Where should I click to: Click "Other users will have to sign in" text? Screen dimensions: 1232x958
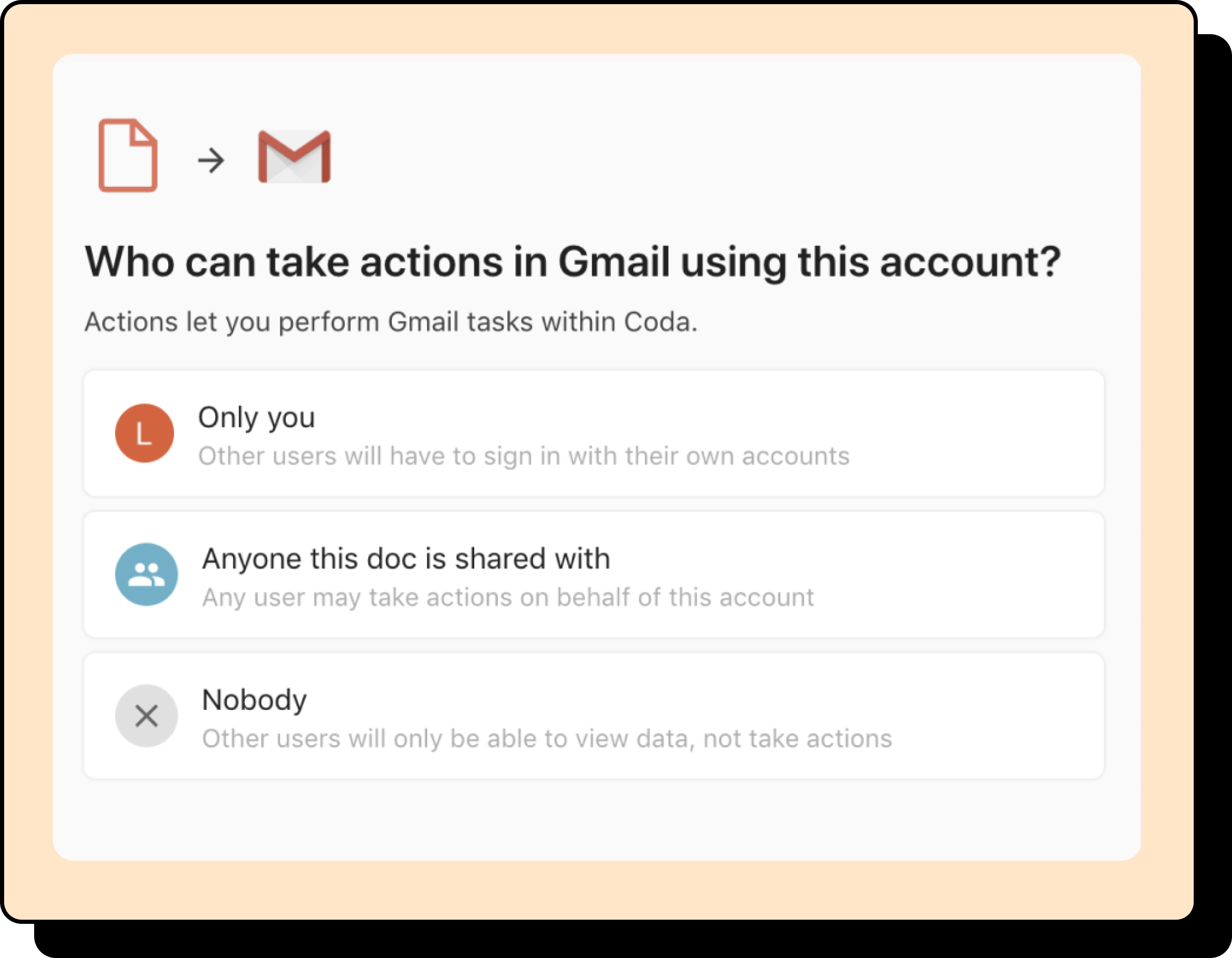click(523, 456)
